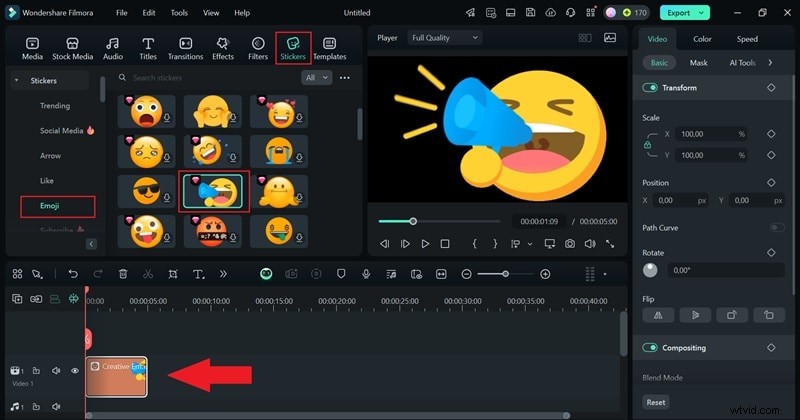Screen dimensions: 800x420
Task: Show more property tabs with right chevron
Action: pyautogui.click(x=770, y=63)
